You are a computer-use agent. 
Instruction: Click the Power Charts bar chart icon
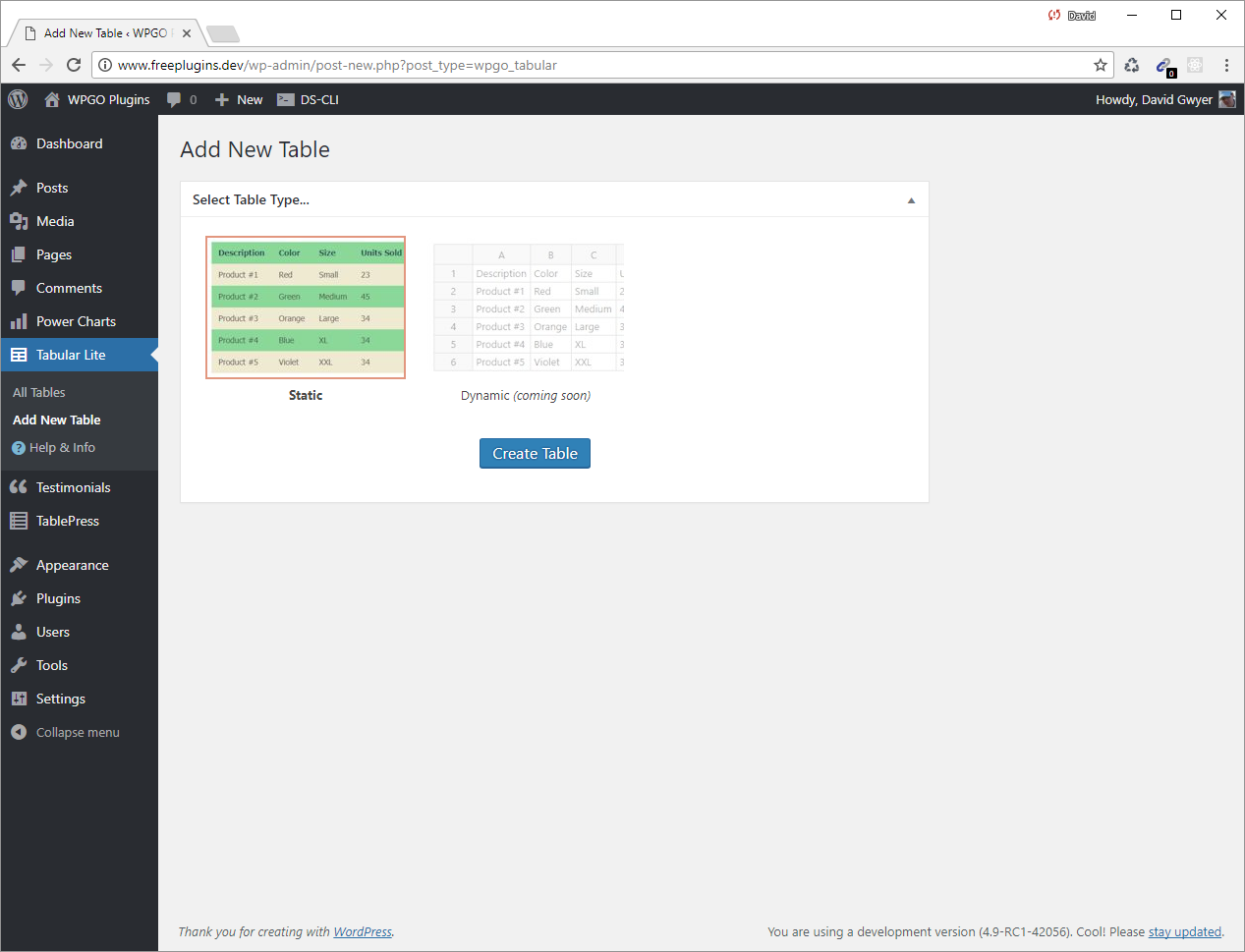click(19, 321)
